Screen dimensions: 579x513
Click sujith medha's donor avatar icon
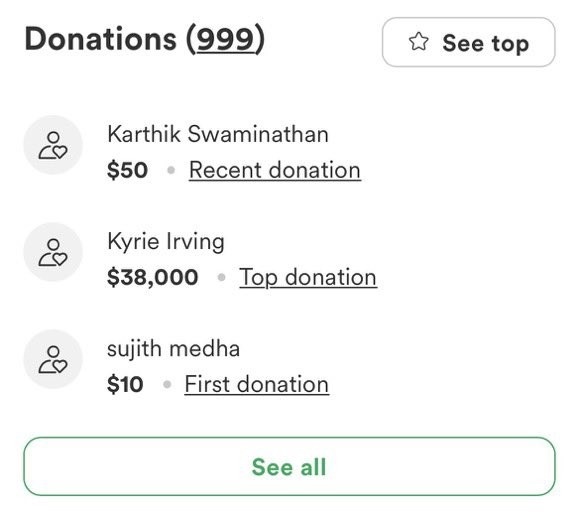(53, 359)
